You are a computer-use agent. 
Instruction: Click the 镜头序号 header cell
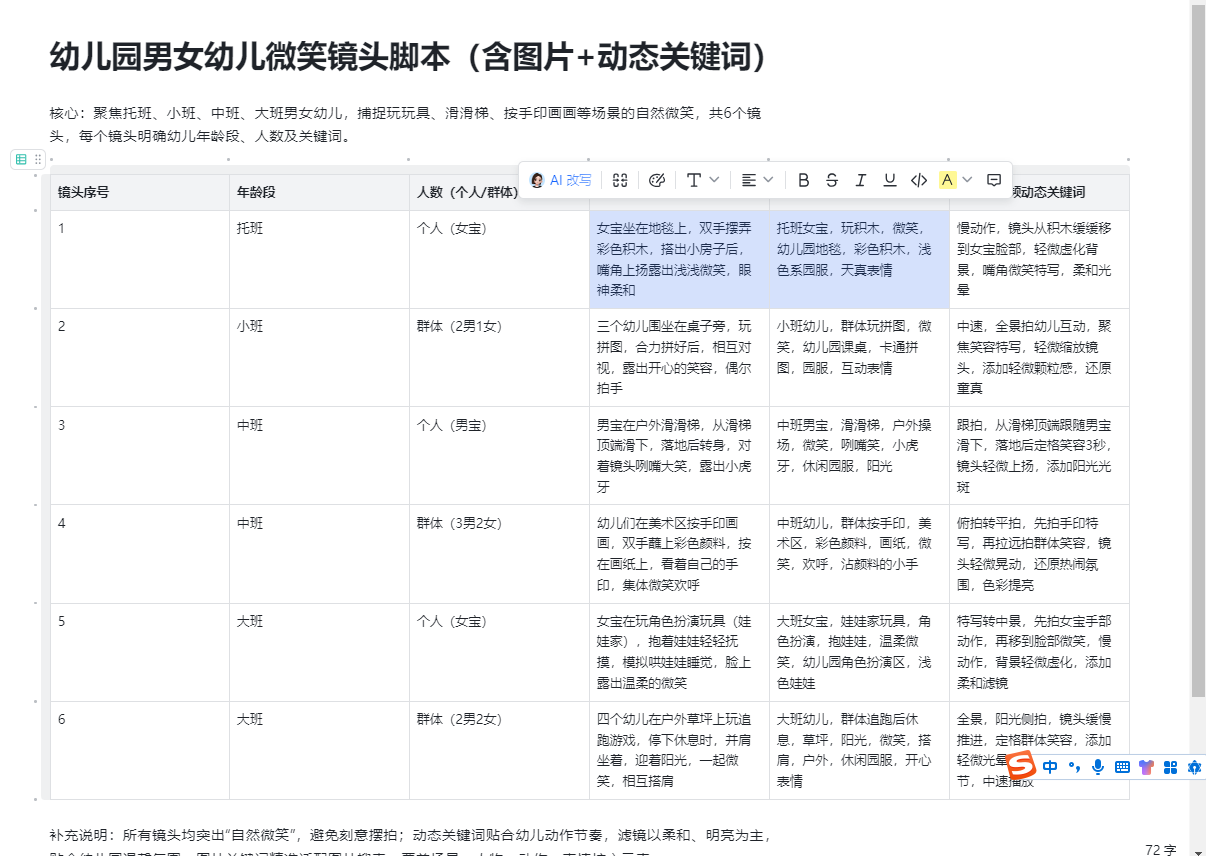140,192
